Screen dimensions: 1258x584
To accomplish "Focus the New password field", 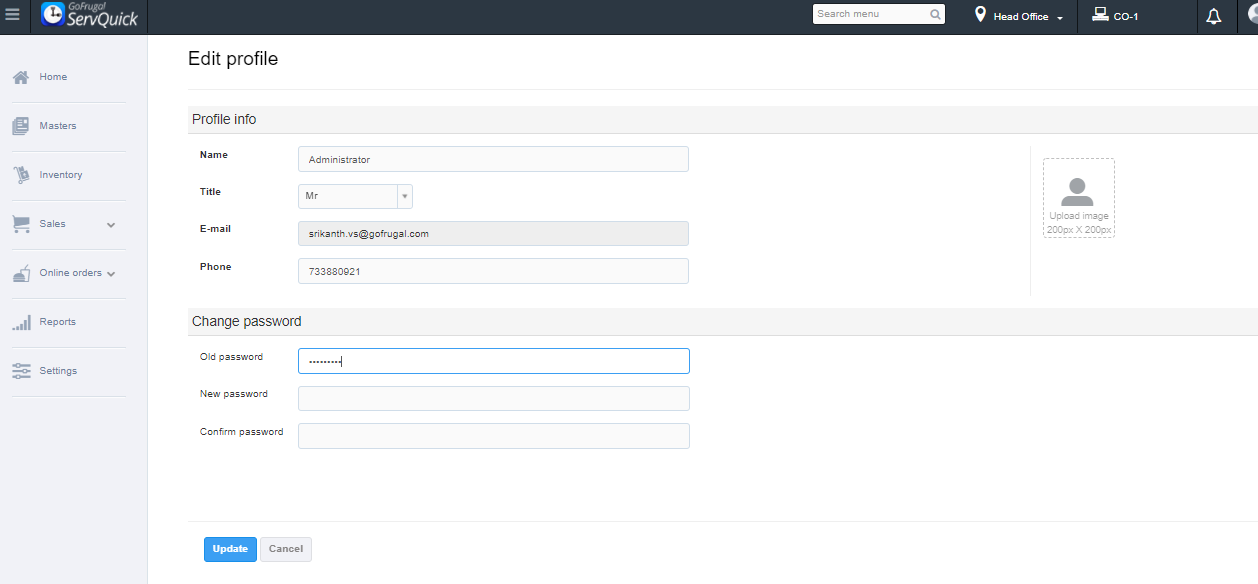I will pos(493,398).
